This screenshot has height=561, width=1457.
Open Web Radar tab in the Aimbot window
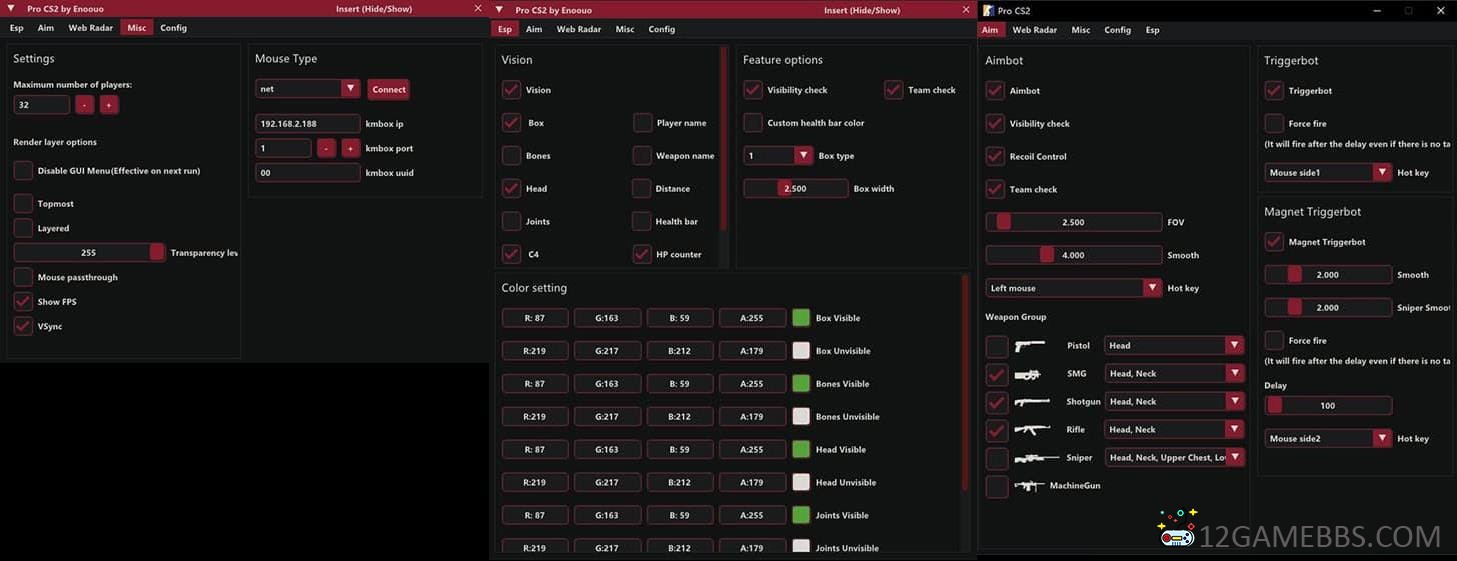(x=1035, y=30)
